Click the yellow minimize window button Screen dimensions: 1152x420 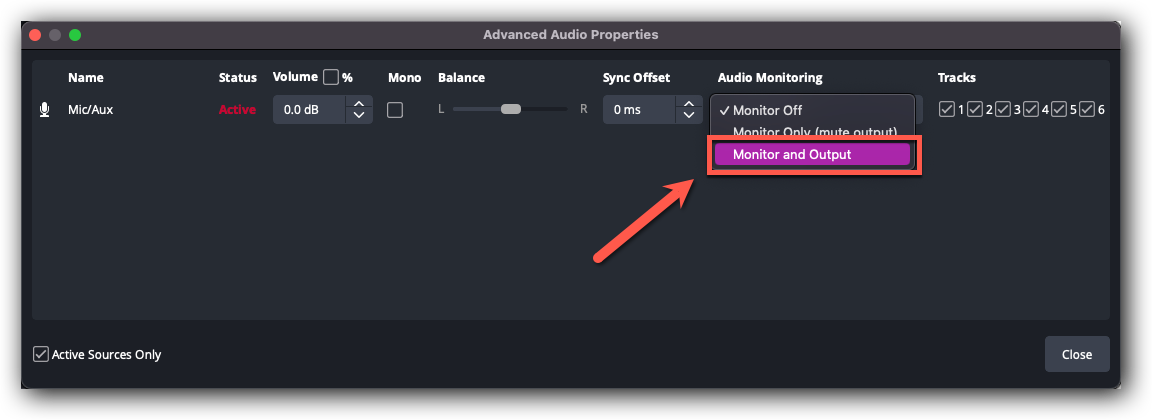tap(55, 35)
